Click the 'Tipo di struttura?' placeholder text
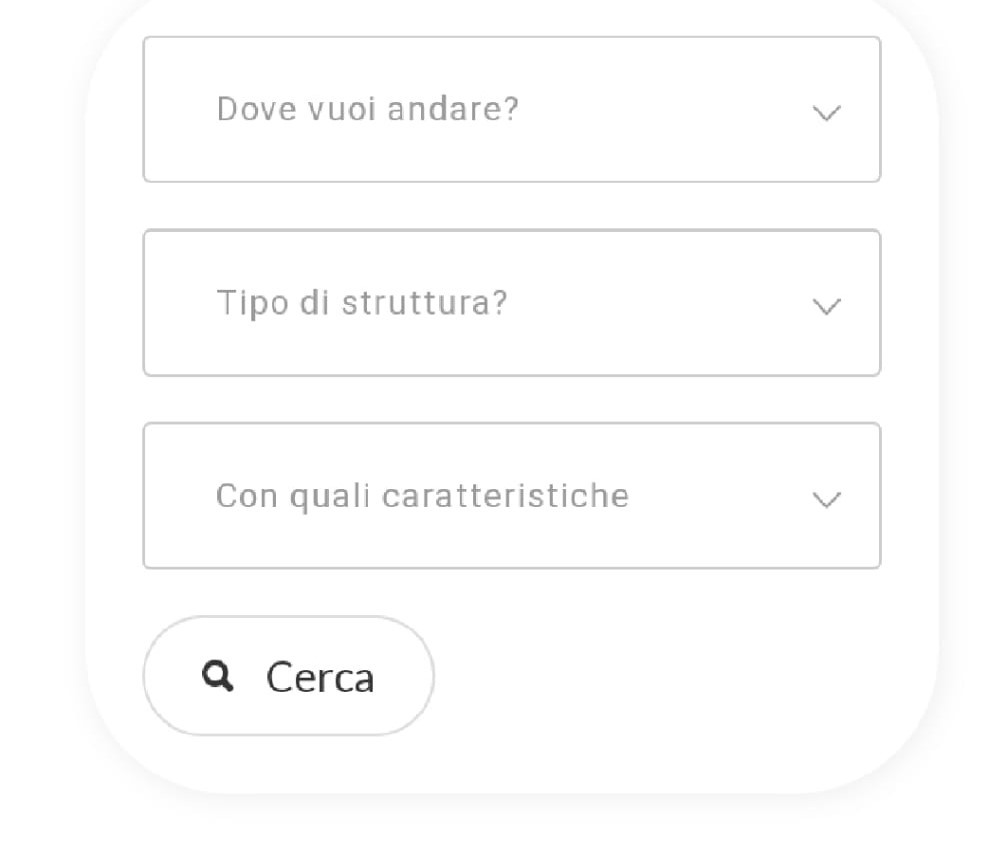This screenshot has height=868, width=1008. 362,303
